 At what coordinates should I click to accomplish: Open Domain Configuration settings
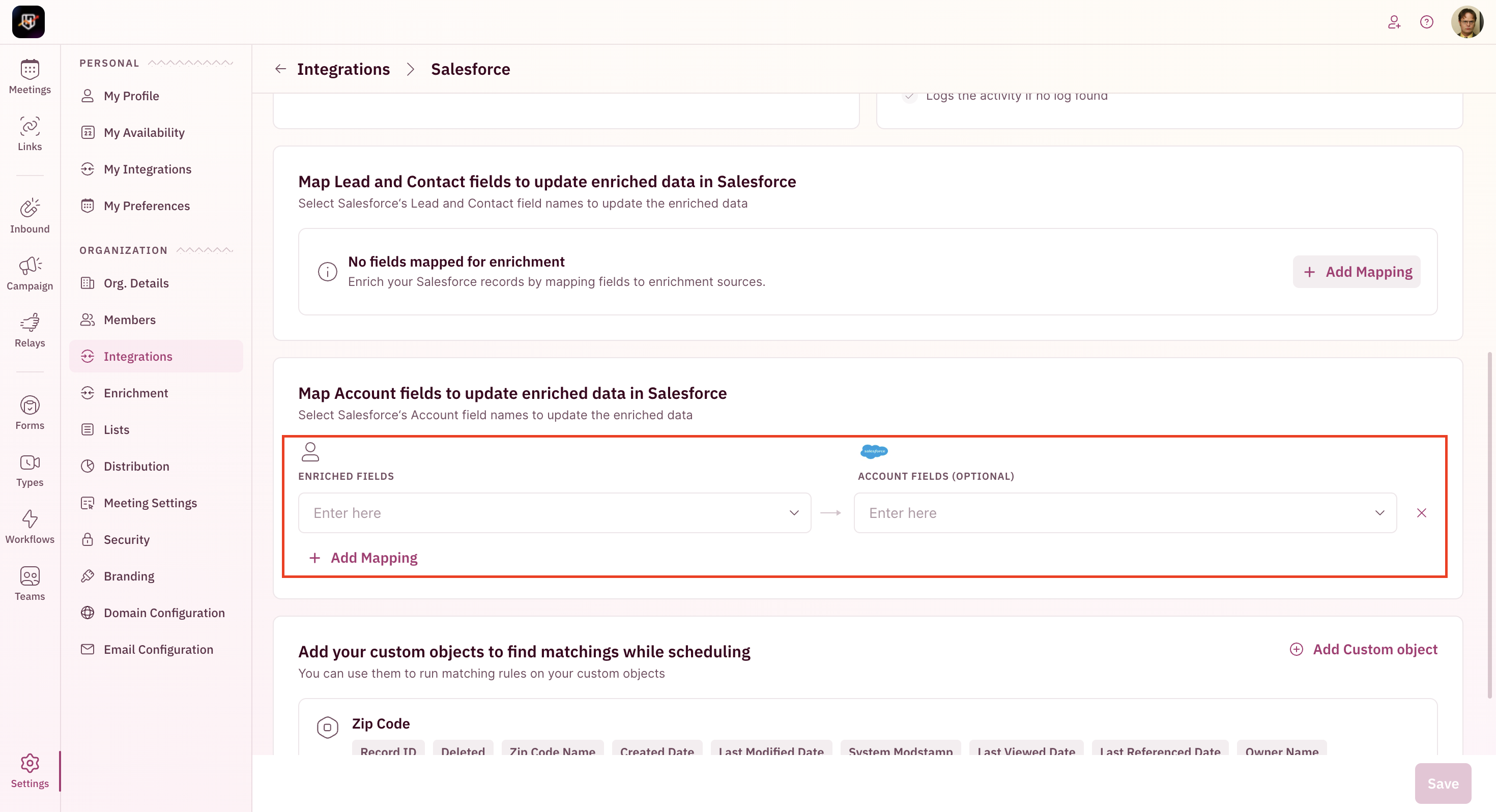[164, 613]
